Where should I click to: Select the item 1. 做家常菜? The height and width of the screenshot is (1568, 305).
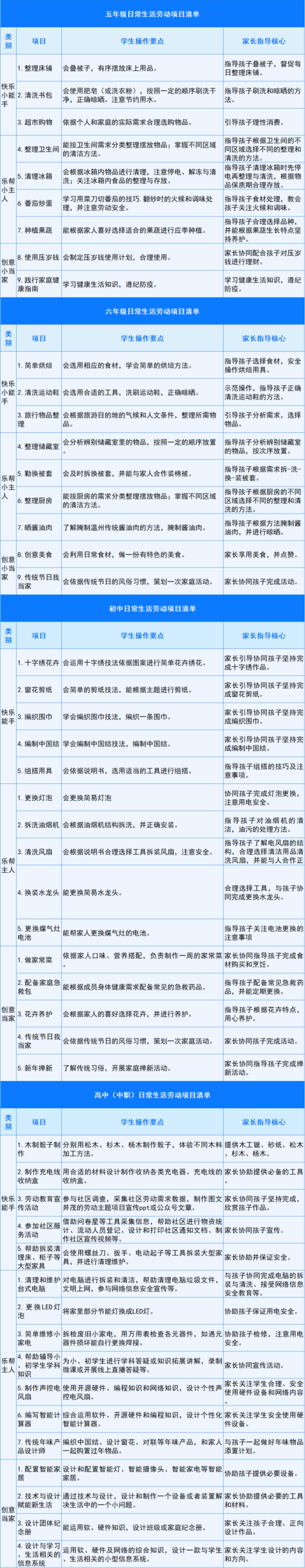[x=35, y=959]
